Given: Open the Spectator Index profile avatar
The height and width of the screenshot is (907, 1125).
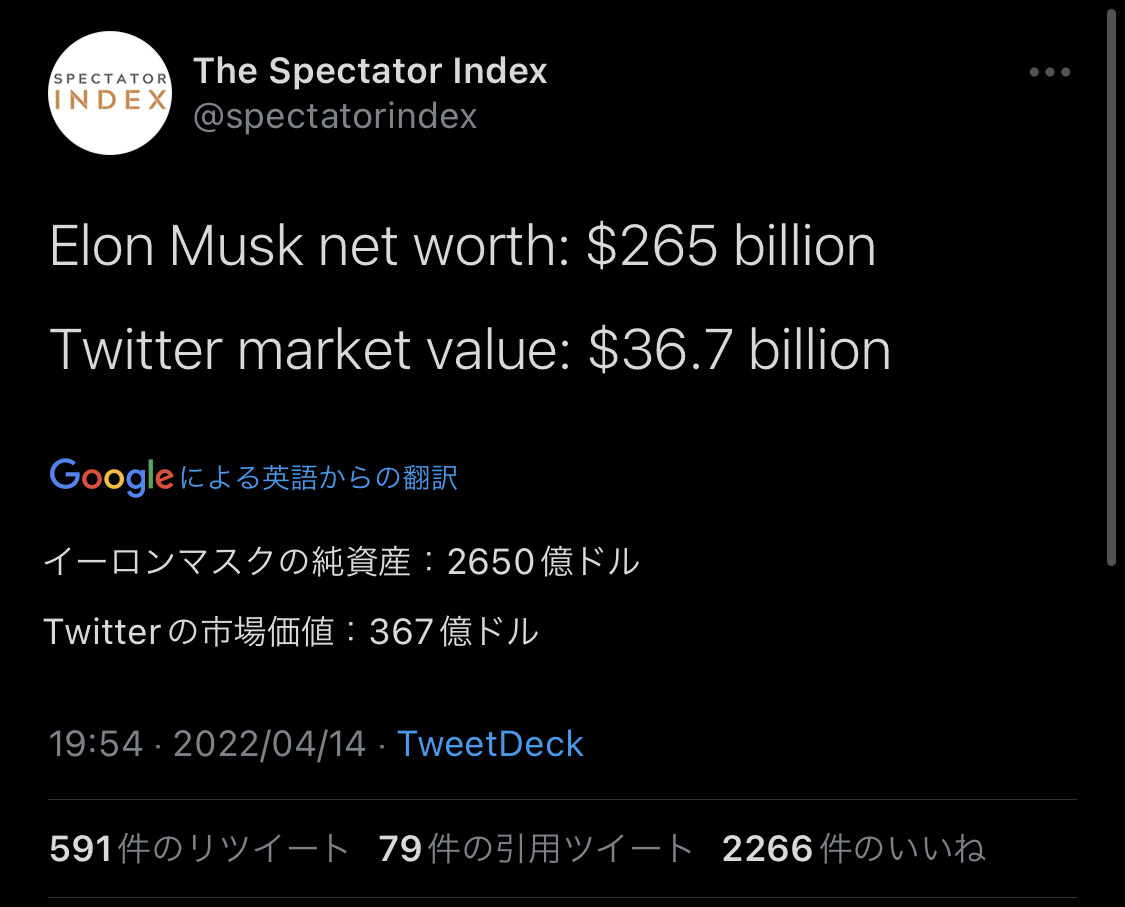Looking at the screenshot, I should 110,93.
